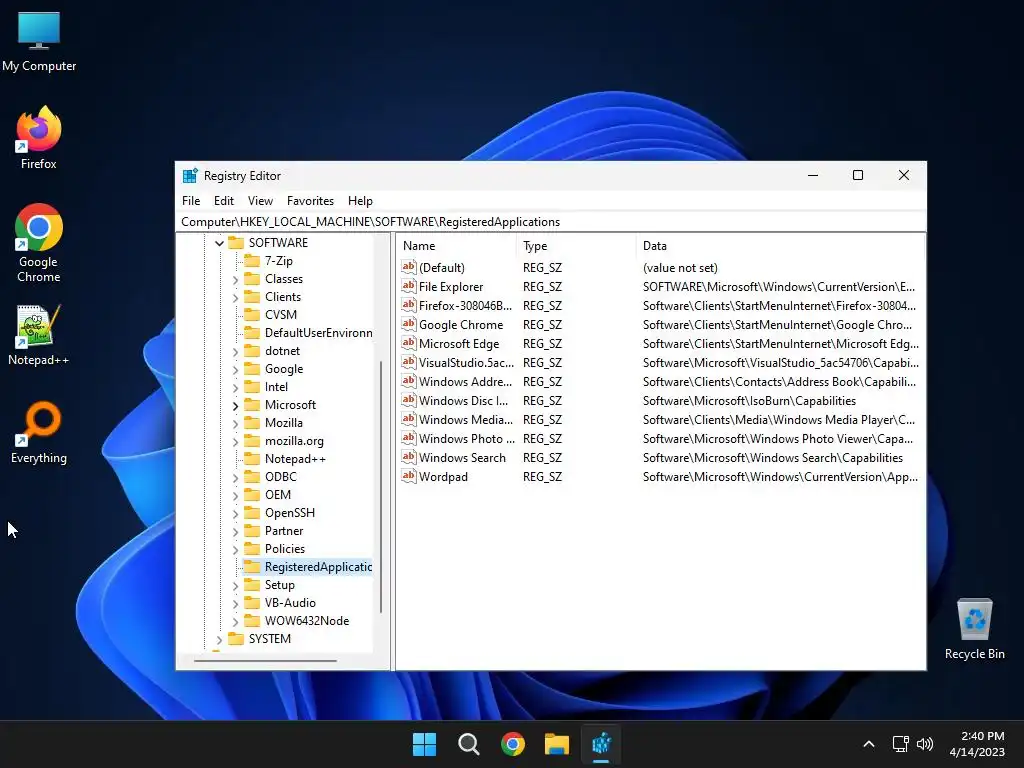Open the Recycle Bin desktop icon

pos(974,629)
